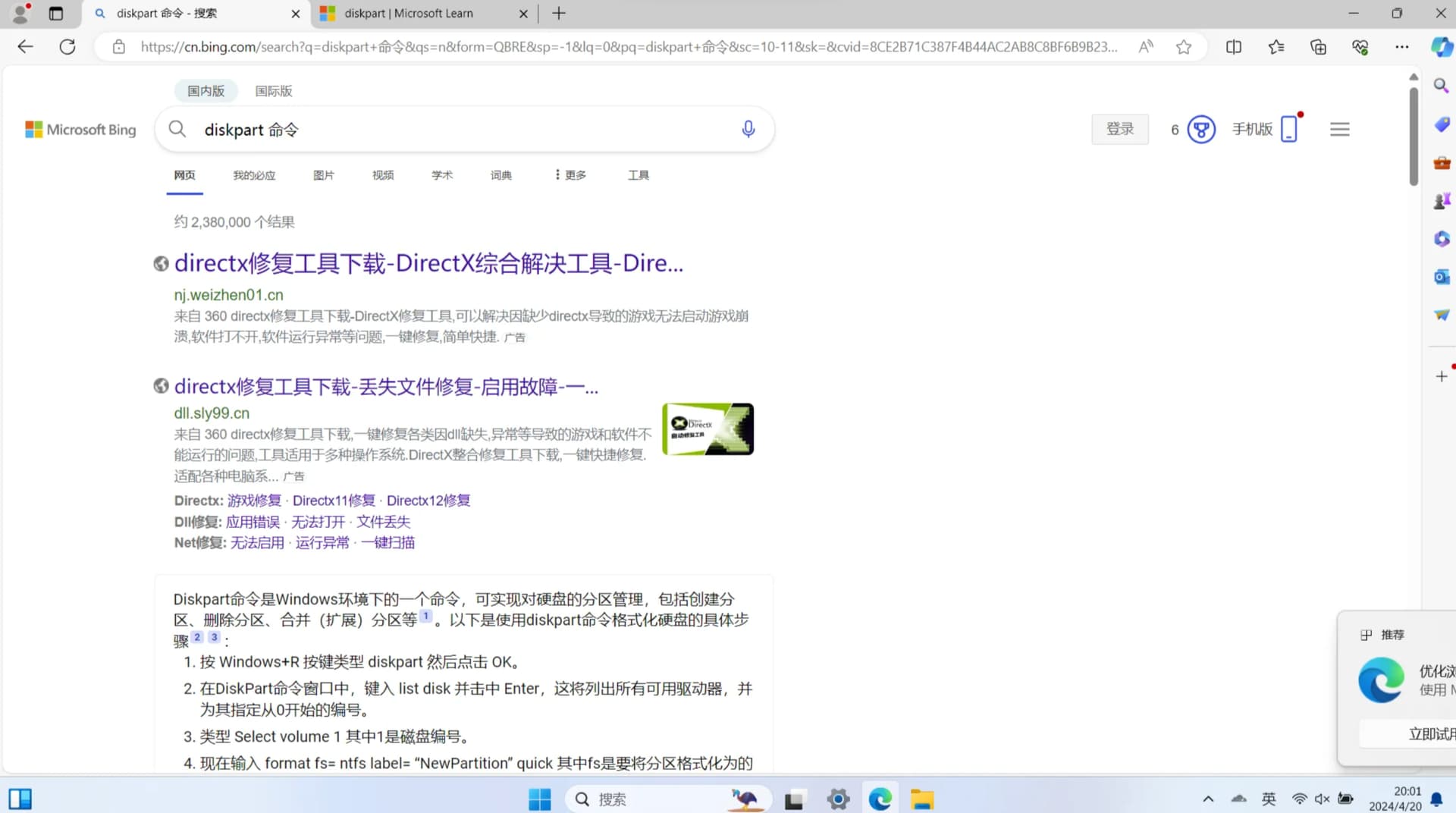Click the browser address bar URL

coord(629,47)
